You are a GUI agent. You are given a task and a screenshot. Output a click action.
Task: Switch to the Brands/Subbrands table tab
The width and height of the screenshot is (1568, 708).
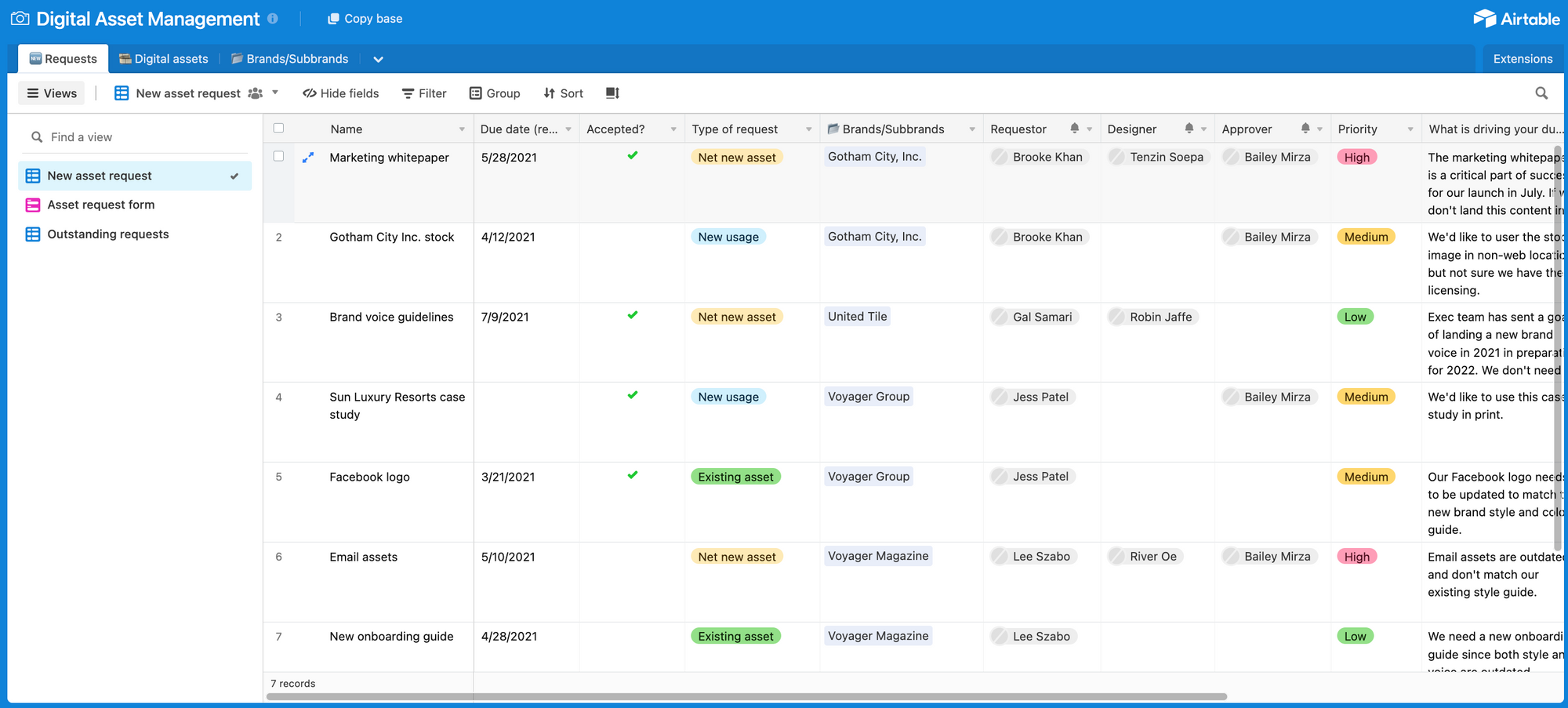[x=290, y=59]
